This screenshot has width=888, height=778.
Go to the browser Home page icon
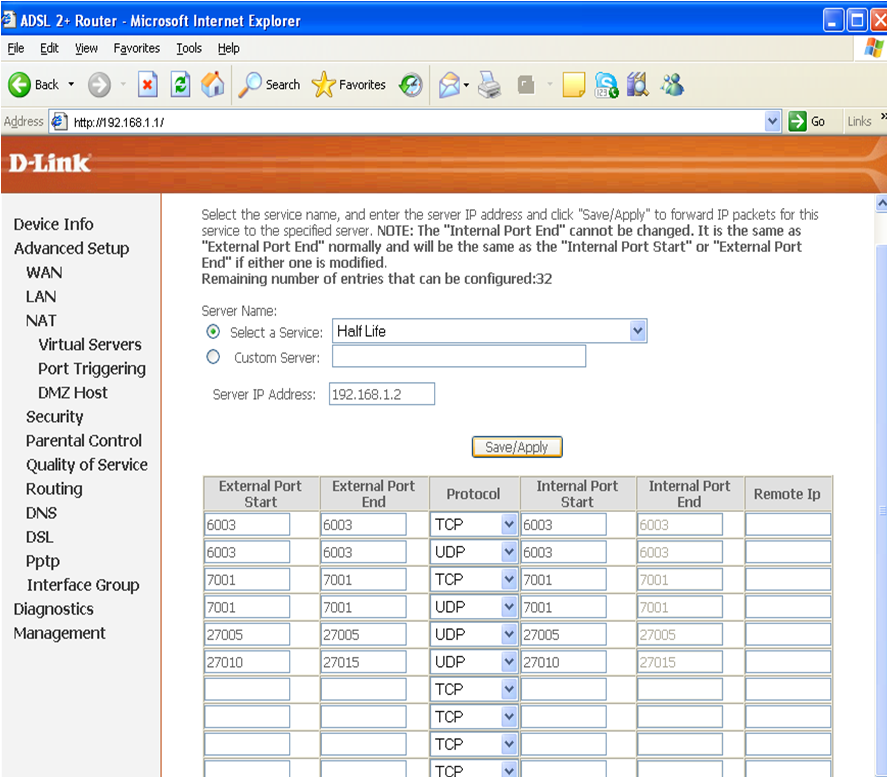[x=212, y=85]
